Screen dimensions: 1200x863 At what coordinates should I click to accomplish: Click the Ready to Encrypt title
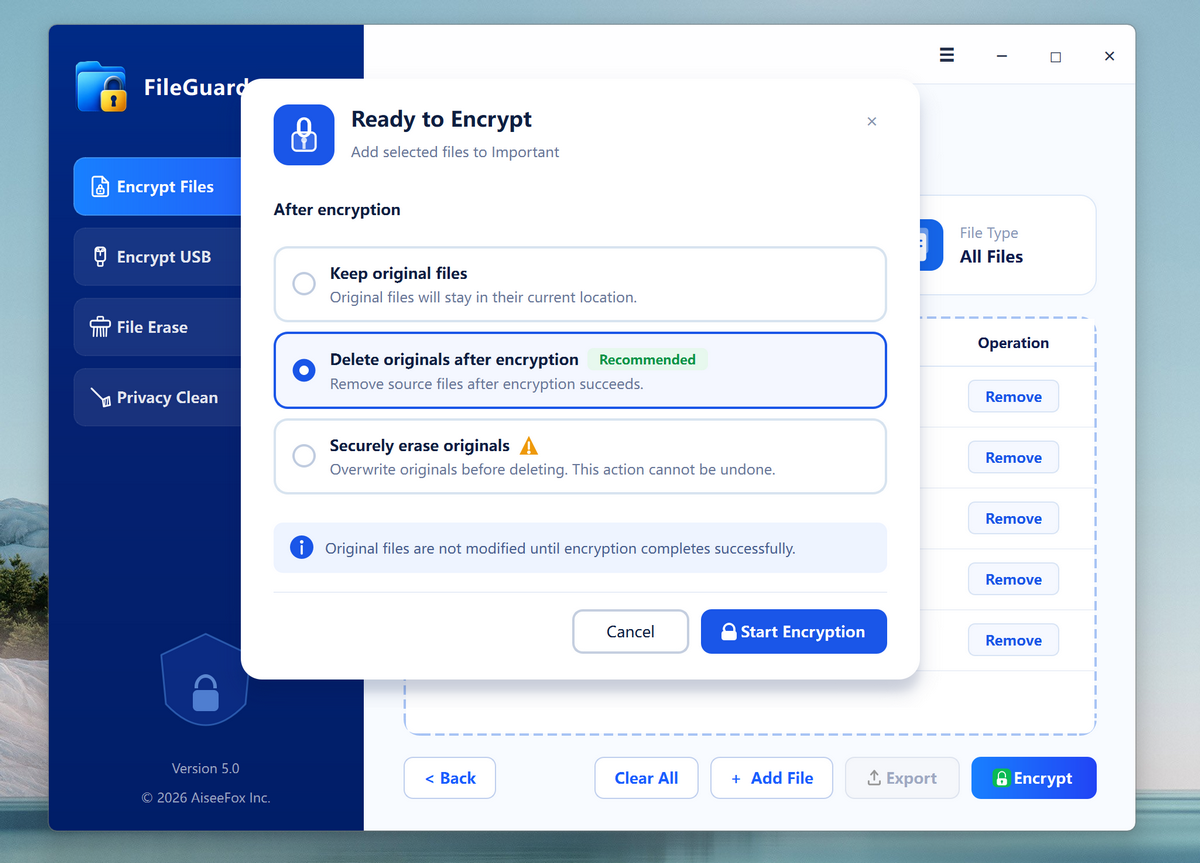[441, 120]
